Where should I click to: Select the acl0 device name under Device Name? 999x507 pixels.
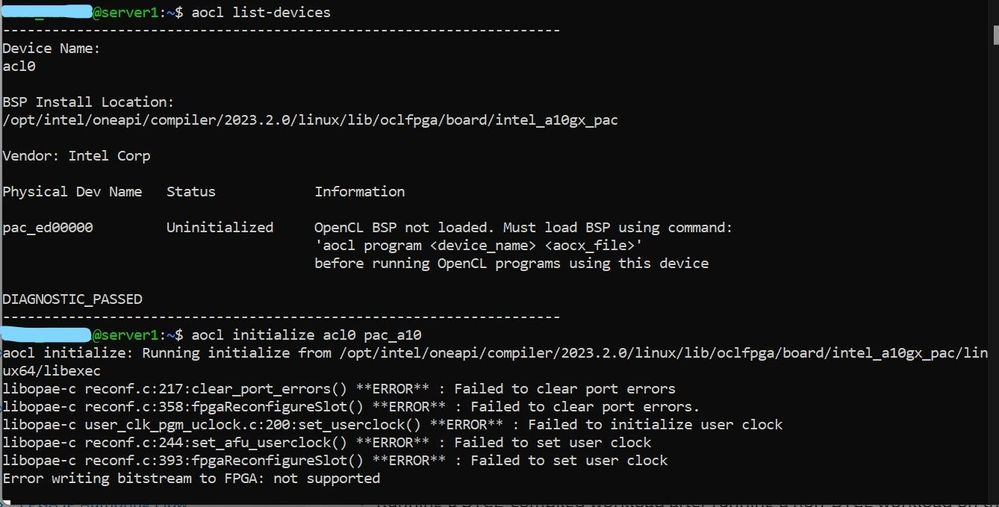tap(19, 66)
